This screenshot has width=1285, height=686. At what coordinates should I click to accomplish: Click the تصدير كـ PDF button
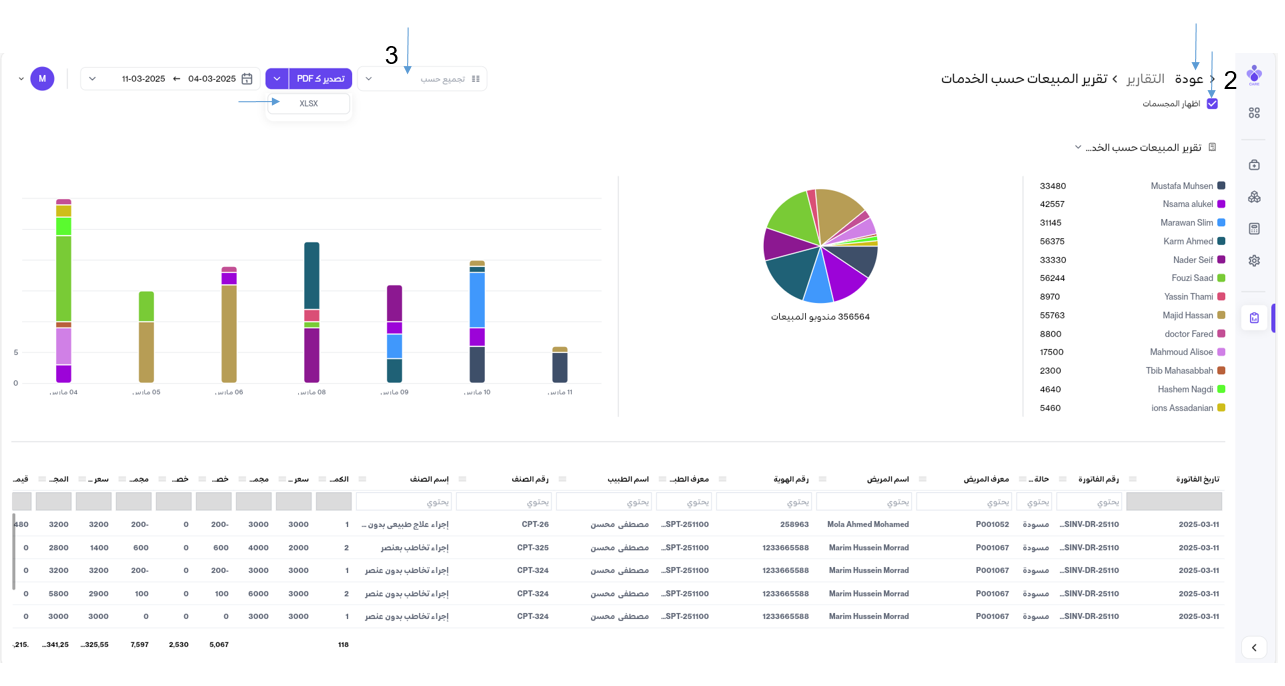point(321,79)
